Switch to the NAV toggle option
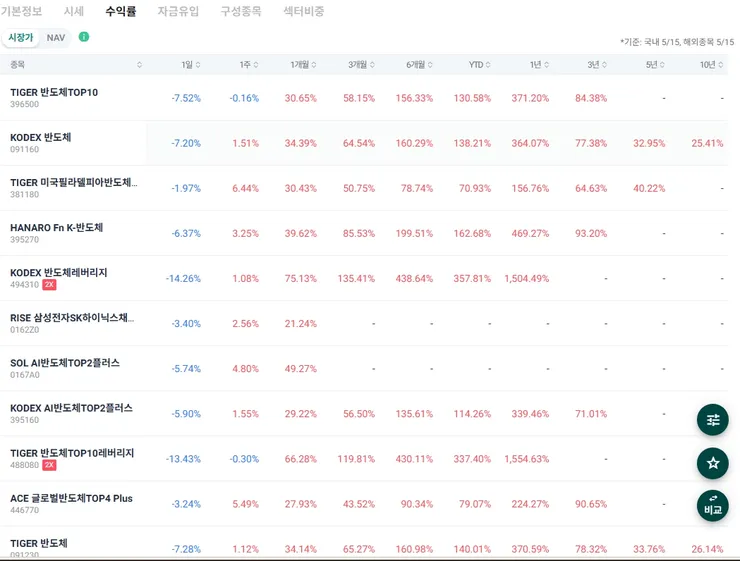Viewport: 740px width, 561px height. [x=56, y=38]
